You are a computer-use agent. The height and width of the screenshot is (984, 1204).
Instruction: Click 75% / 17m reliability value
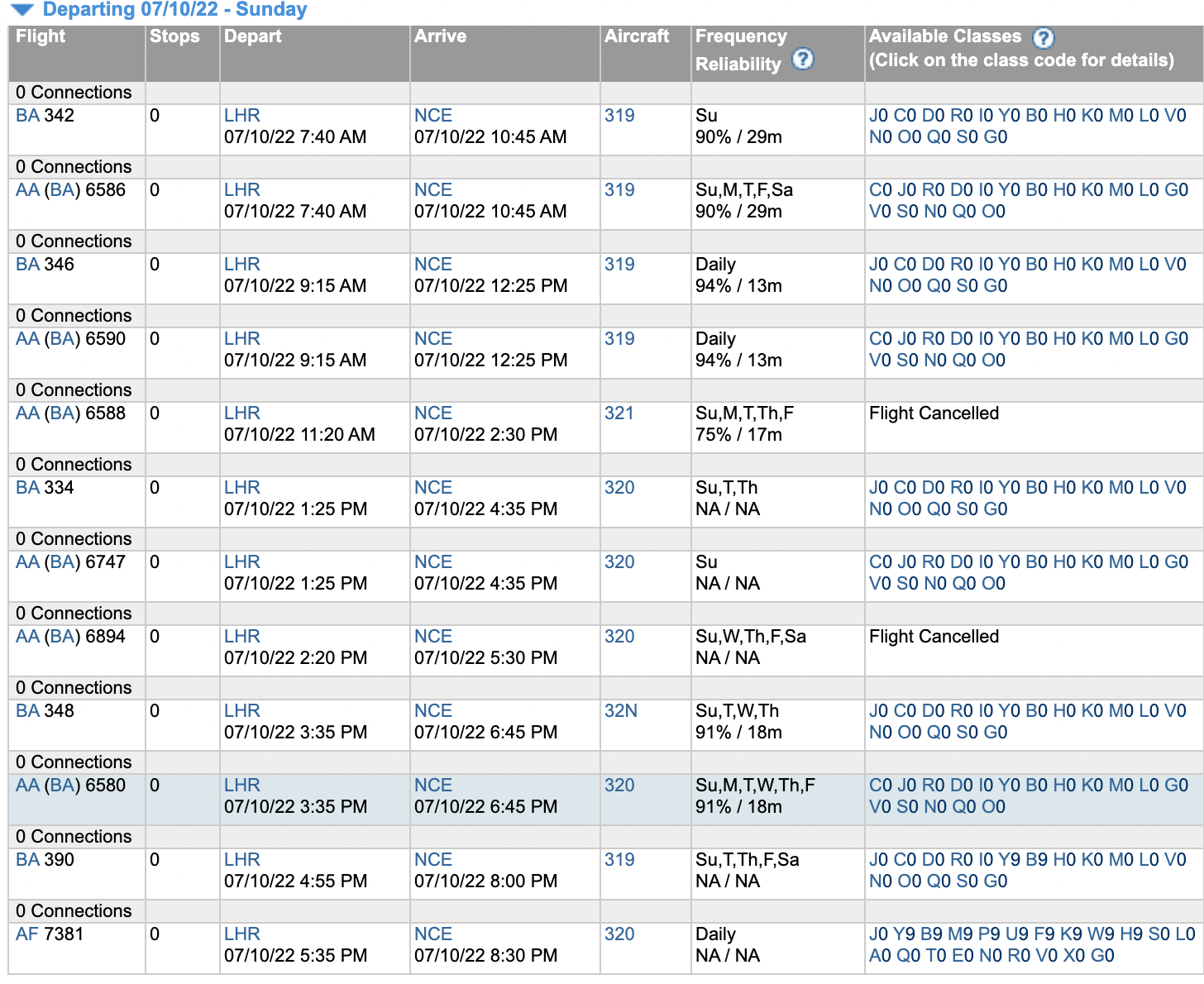[x=738, y=435]
